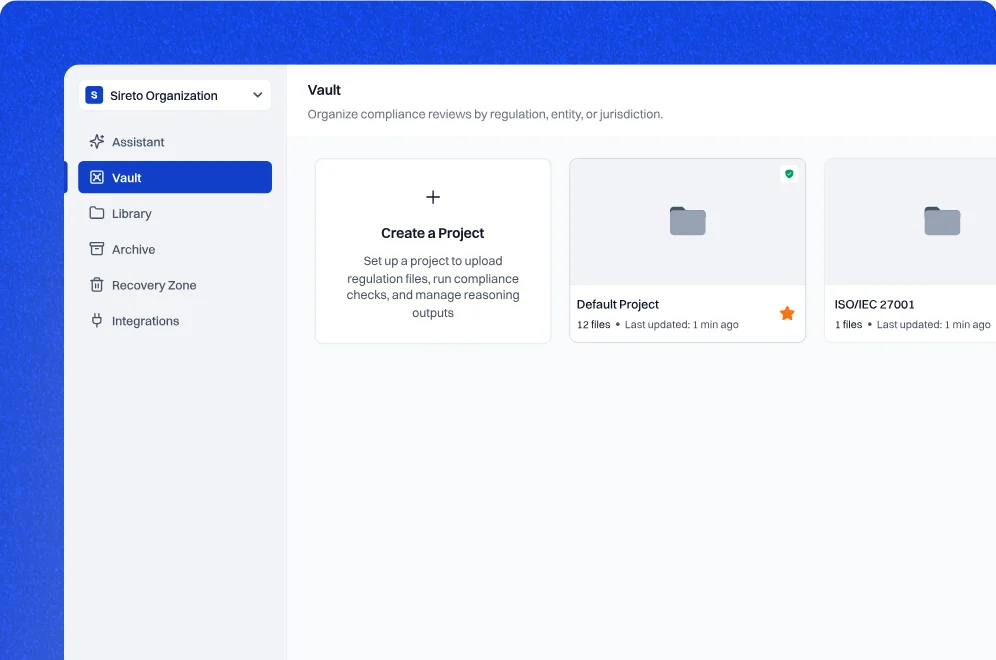Toggle the orange star on Default Project
Image resolution: width=996 pixels, height=660 pixels.
[x=787, y=313]
